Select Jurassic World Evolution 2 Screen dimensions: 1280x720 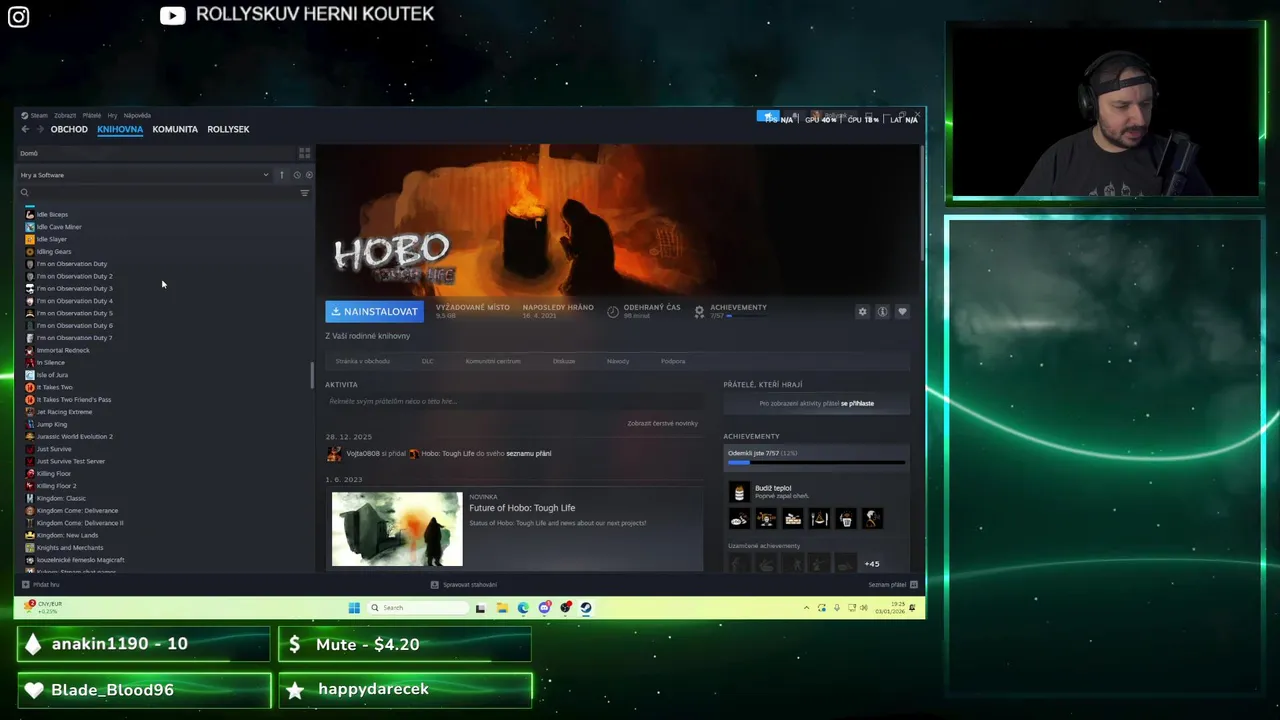[x=74, y=436]
